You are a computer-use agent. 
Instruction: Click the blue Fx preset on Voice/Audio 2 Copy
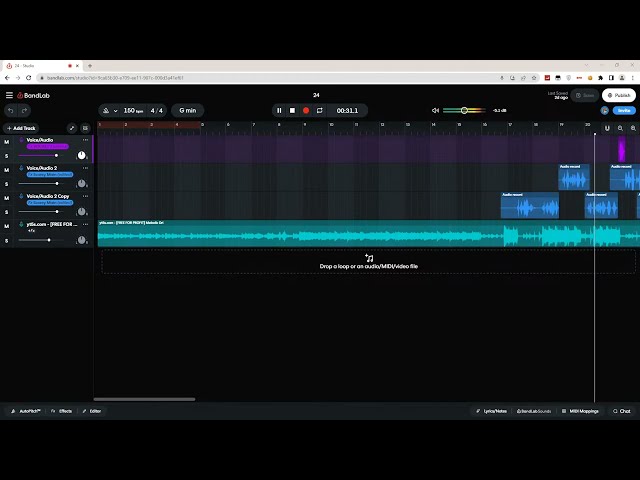click(50, 203)
